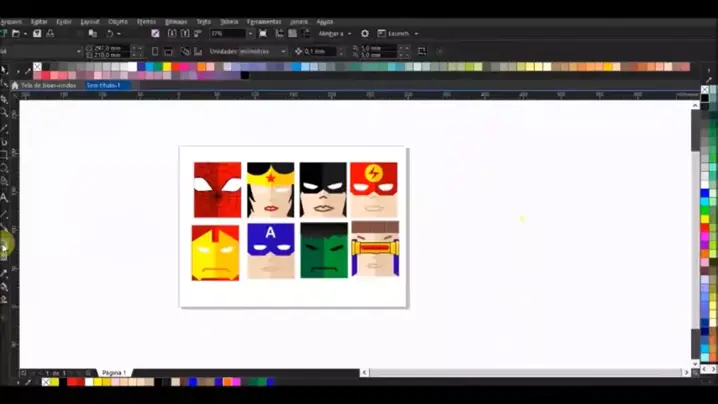Click the full-screen preview icon

(263, 33)
